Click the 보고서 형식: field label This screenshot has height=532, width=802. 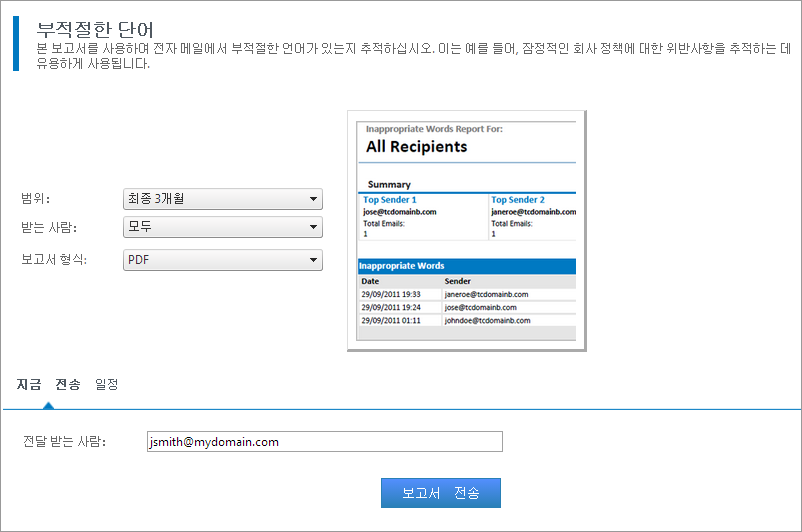(54, 260)
